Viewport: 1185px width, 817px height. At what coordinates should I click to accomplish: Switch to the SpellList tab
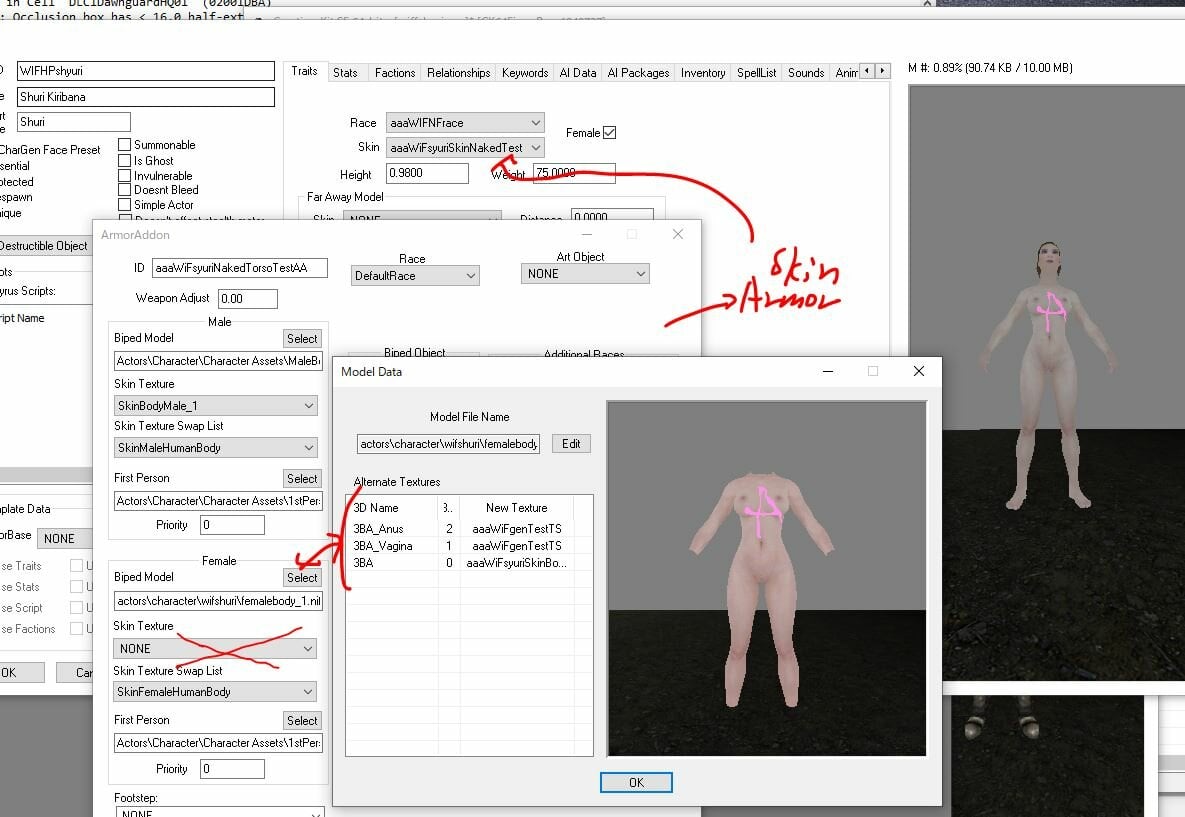point(756,73)
